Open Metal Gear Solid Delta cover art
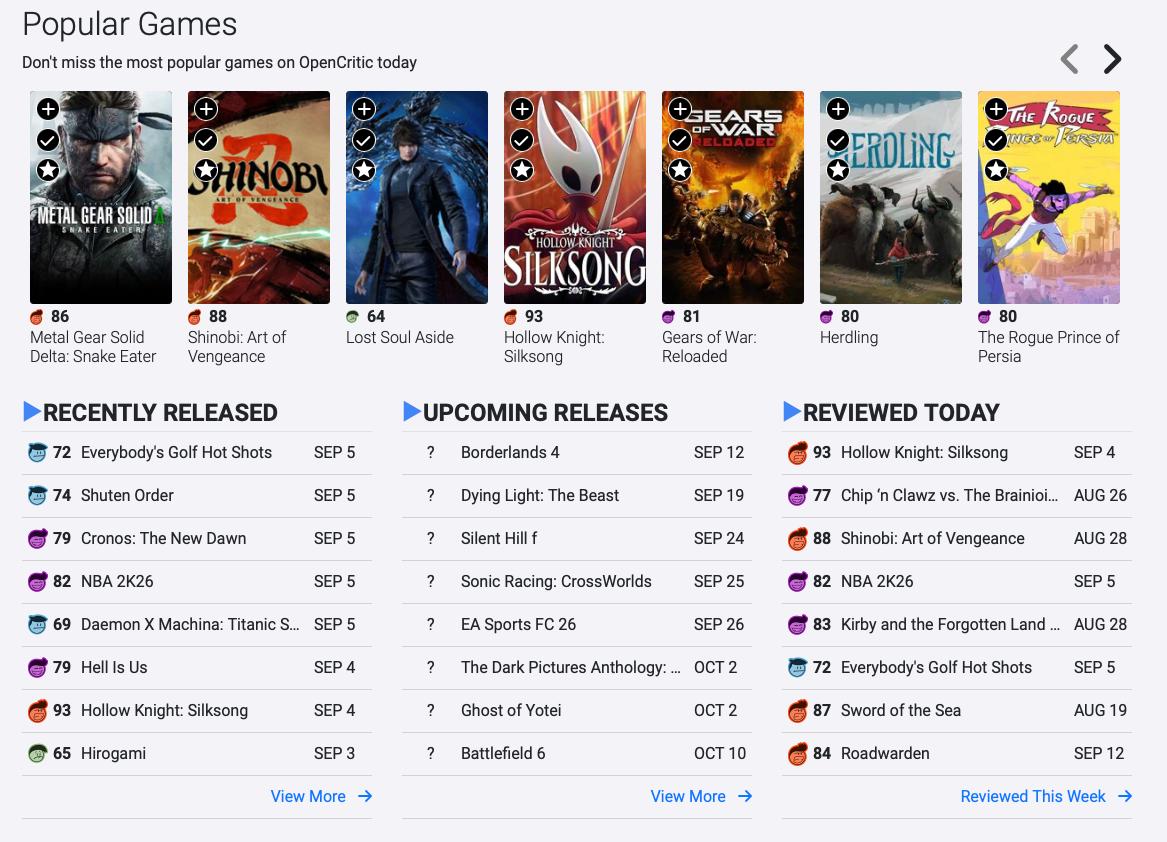Screen dimensions: 1167x842 point(100,197)
